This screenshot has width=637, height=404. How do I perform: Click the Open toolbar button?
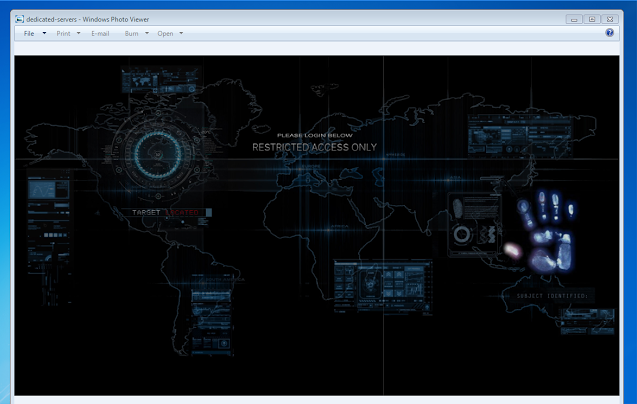(x=165, y=33)
